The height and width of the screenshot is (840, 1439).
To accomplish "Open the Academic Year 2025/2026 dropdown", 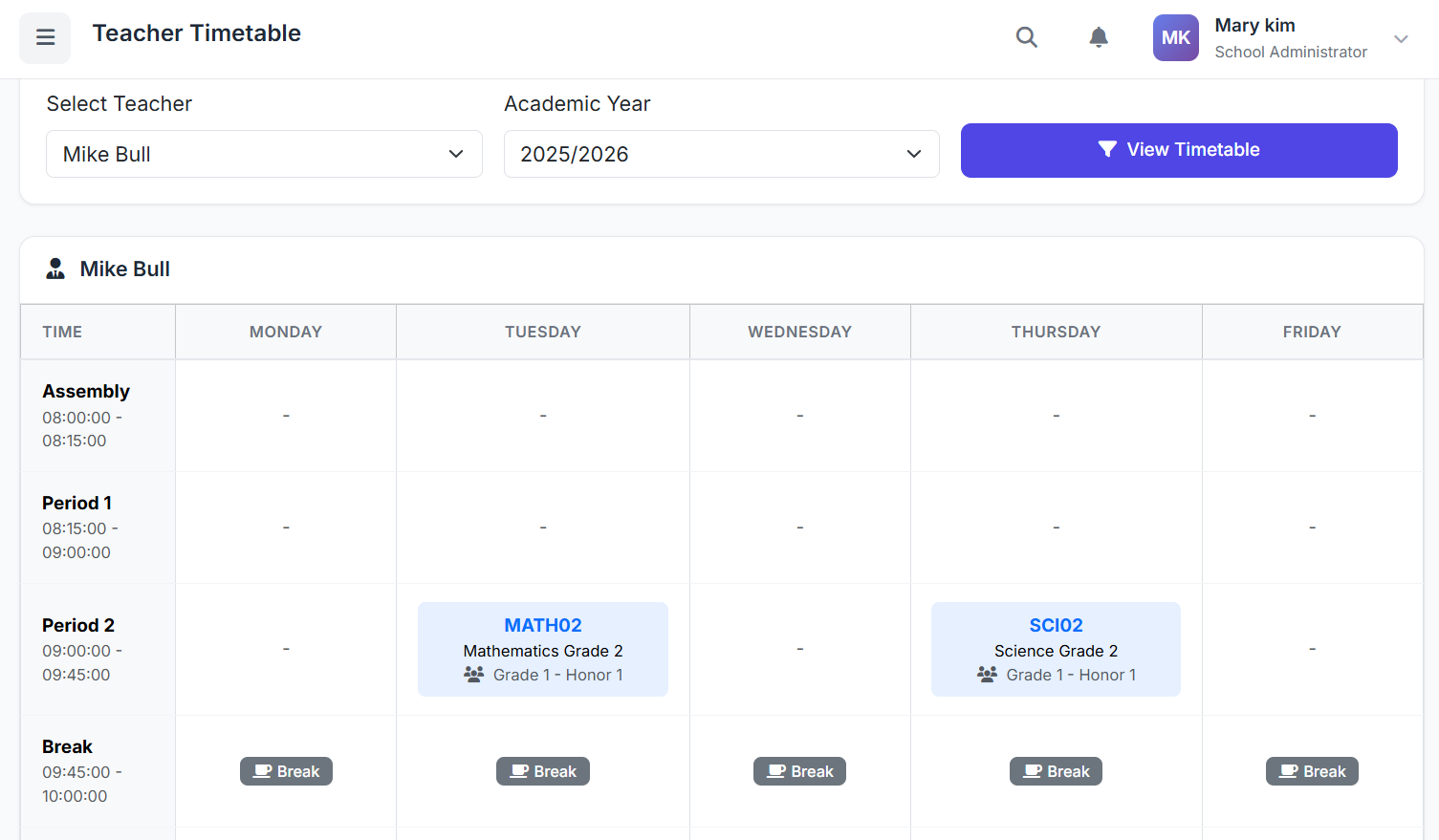I will pyautogui.click(x=721, y=153).
